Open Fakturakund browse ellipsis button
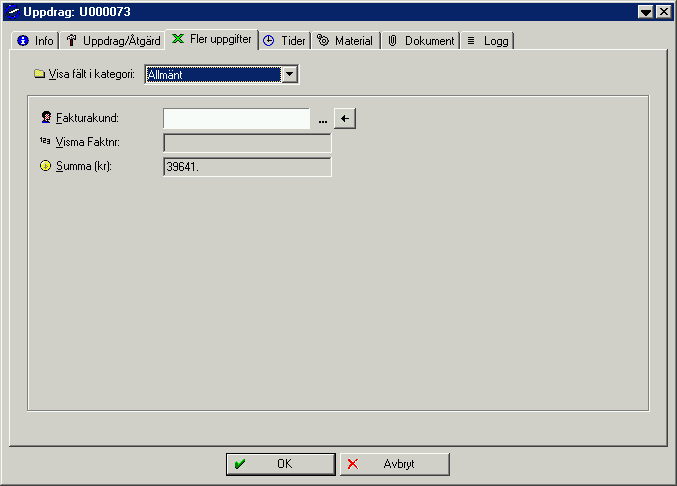Viewport: 677px width, 486px height. (x=323, y=120)
